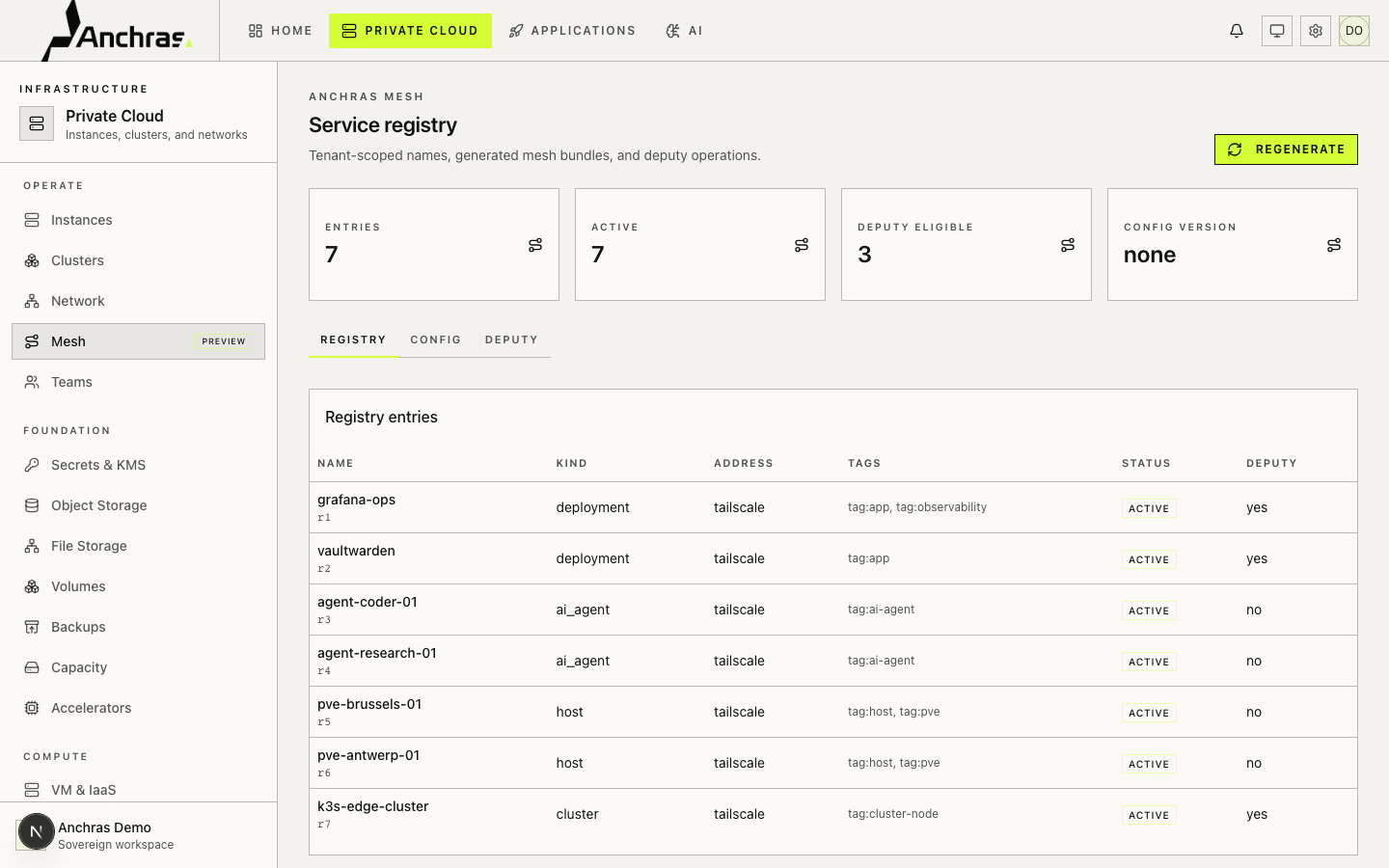Screen dimensions: 1389x868
Task: Click the Teams sidebar icon
Action: (x=32, y=382)
